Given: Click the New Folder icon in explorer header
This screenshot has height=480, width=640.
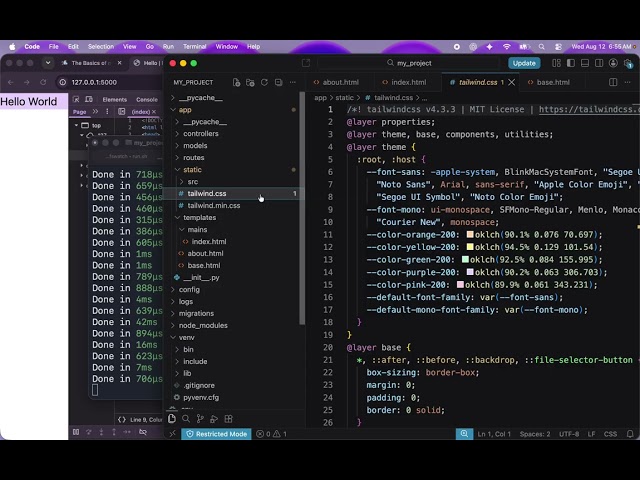Looking at the screenshot, I should 250,82.
